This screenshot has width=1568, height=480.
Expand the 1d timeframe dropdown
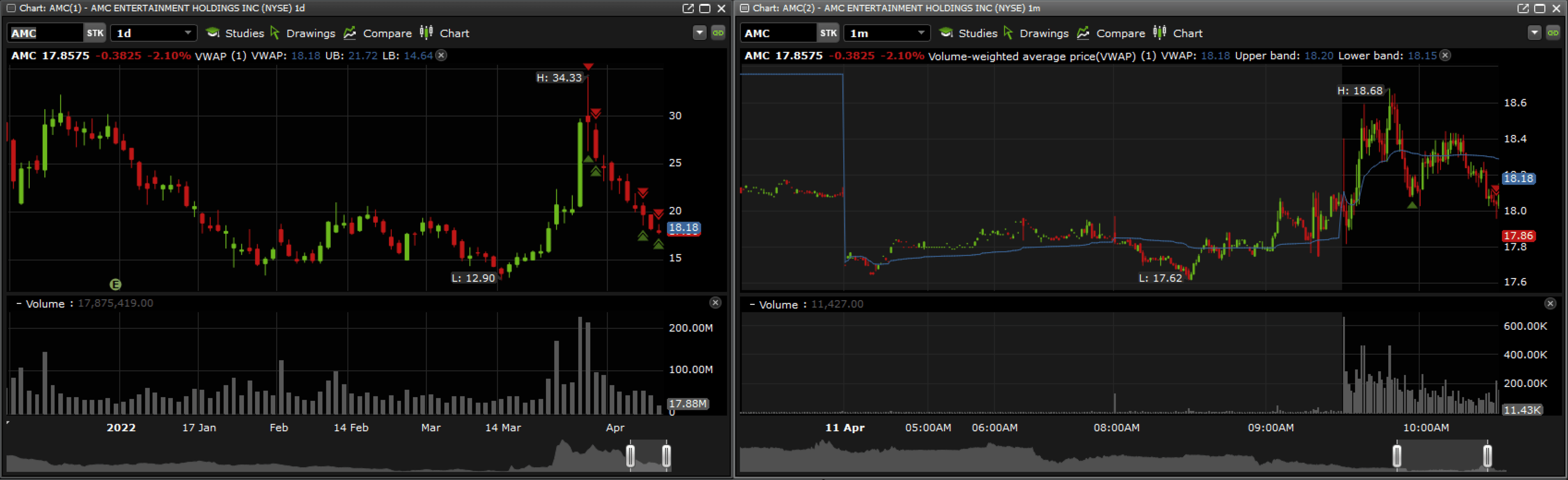coord(188,33)
